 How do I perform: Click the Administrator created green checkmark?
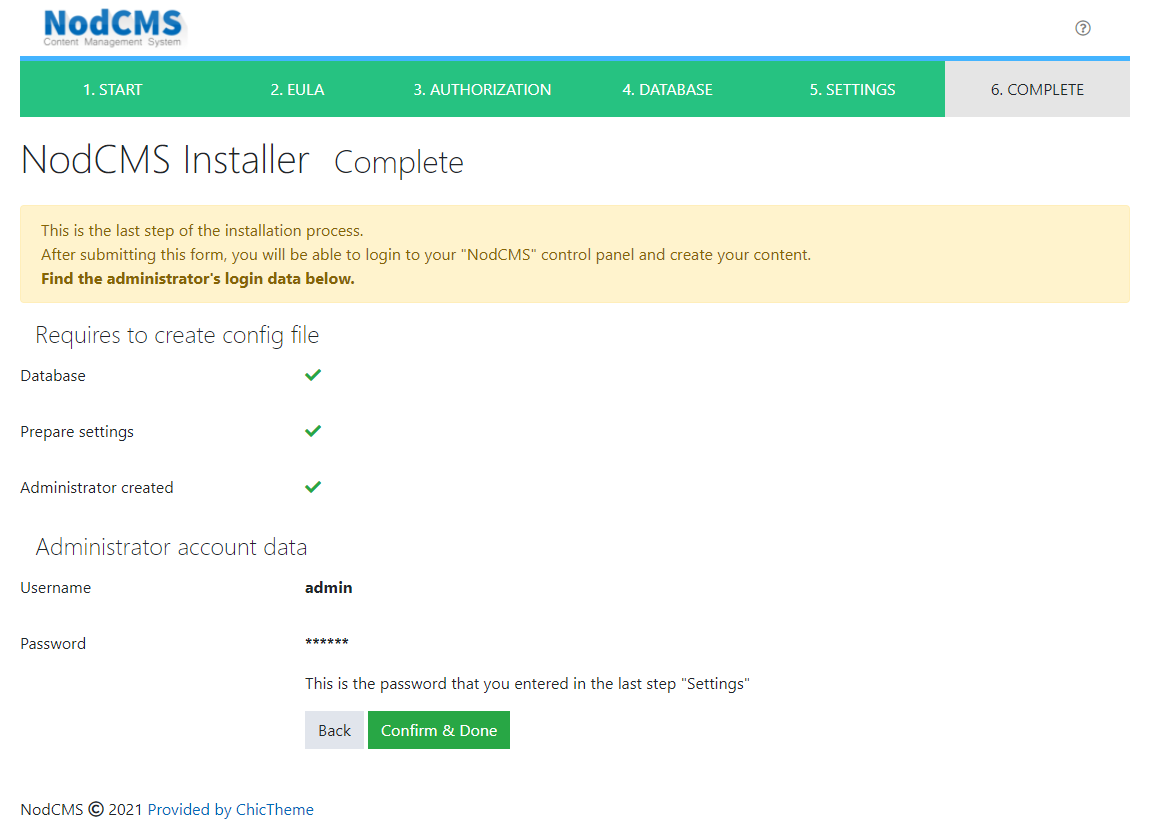313,487
